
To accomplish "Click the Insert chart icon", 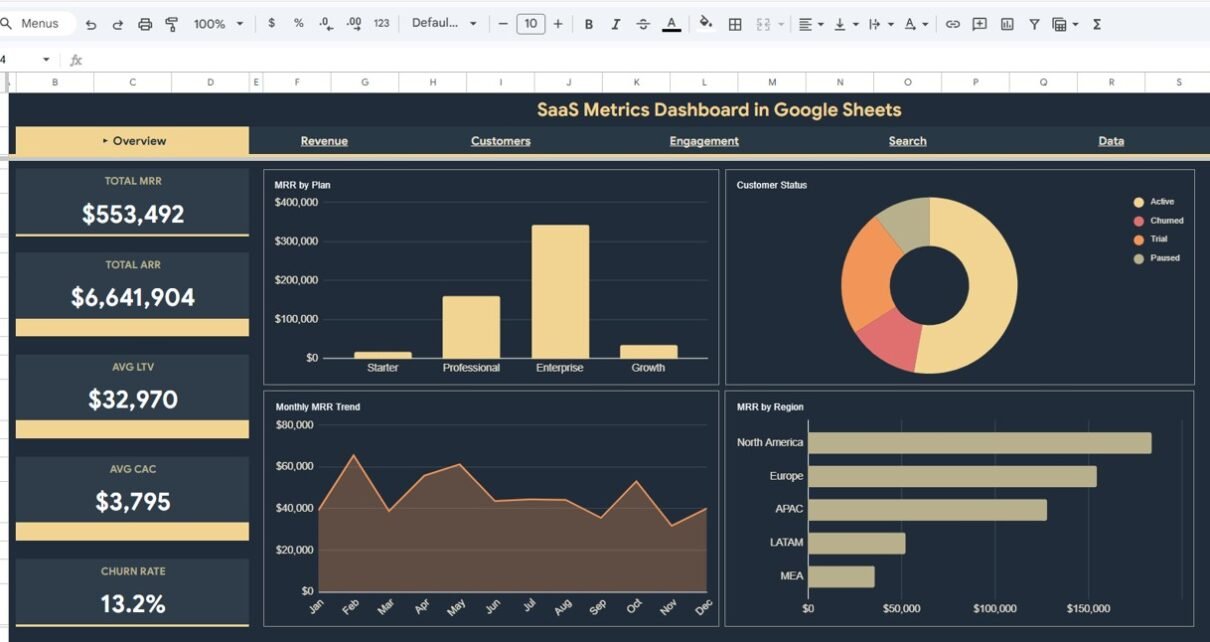I will click(x=1007, y=24).
